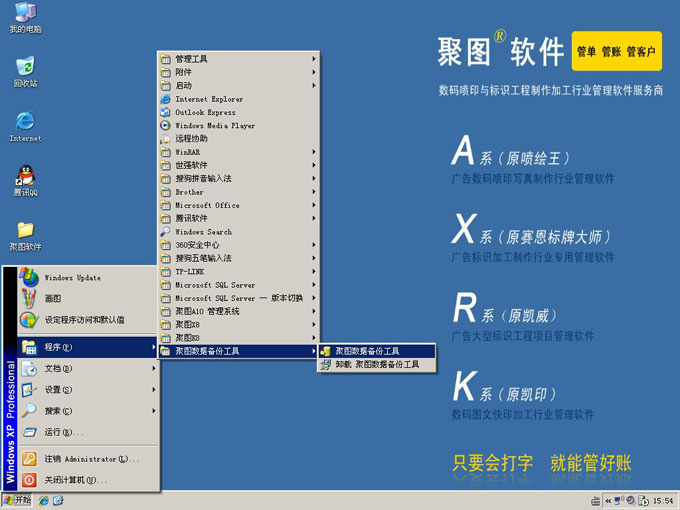Open the 聚图X8 program group

click(x=239, y=325)
